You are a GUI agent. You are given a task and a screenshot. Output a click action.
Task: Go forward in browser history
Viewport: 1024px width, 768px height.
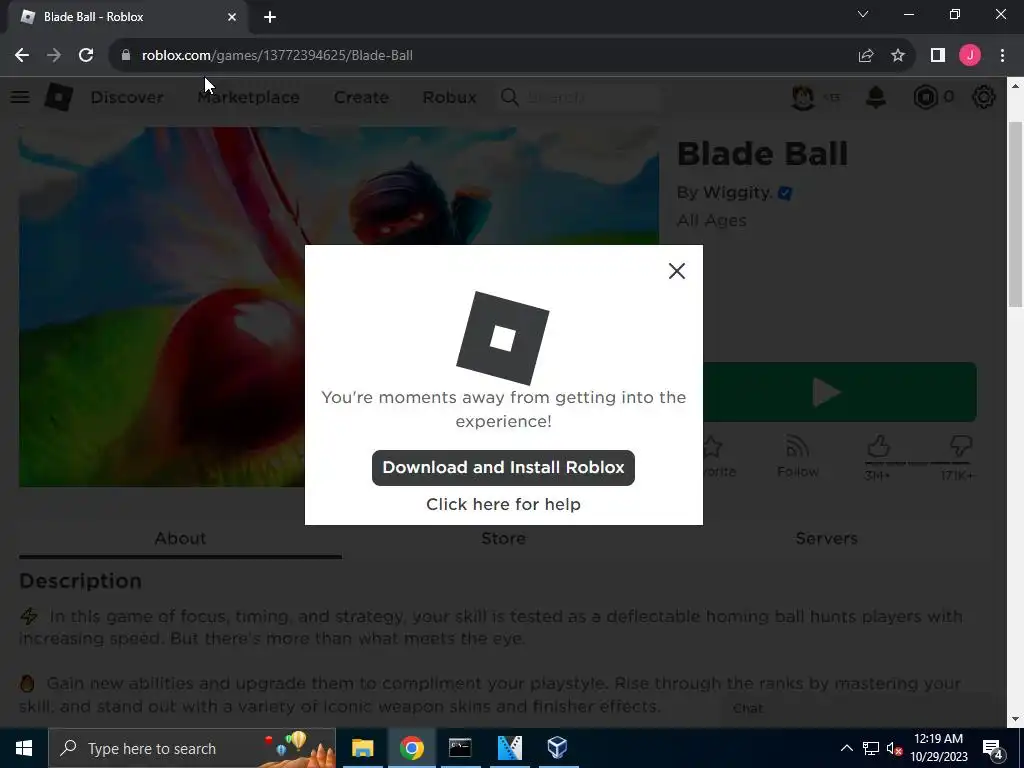coord(54,56)
